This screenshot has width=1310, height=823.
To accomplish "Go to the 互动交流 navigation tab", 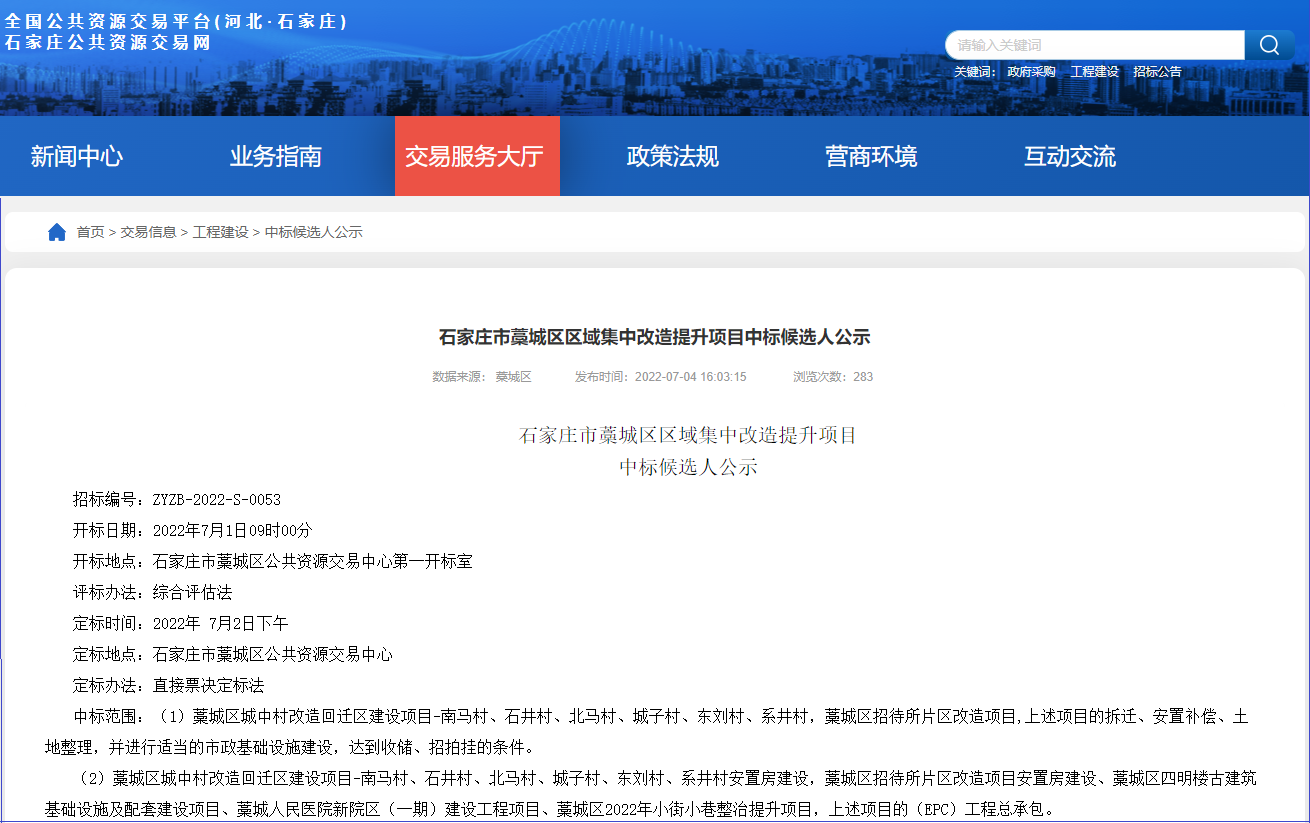I will click(1069, 157).
